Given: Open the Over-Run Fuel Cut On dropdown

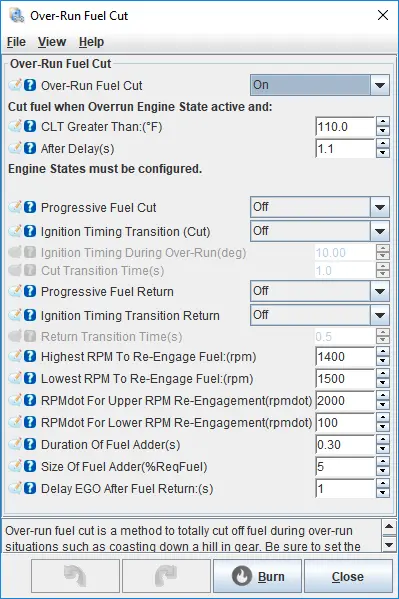Looking at the screenshot, I should (320, 85).
